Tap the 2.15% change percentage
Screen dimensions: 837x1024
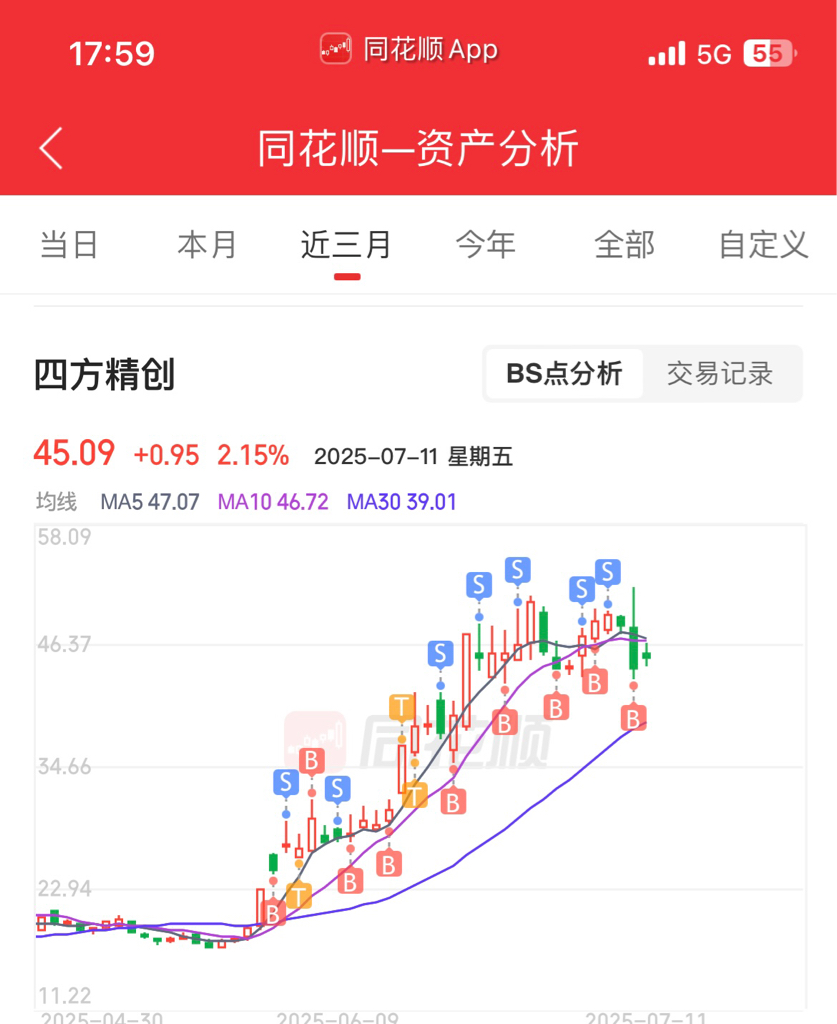coord(253,455)
